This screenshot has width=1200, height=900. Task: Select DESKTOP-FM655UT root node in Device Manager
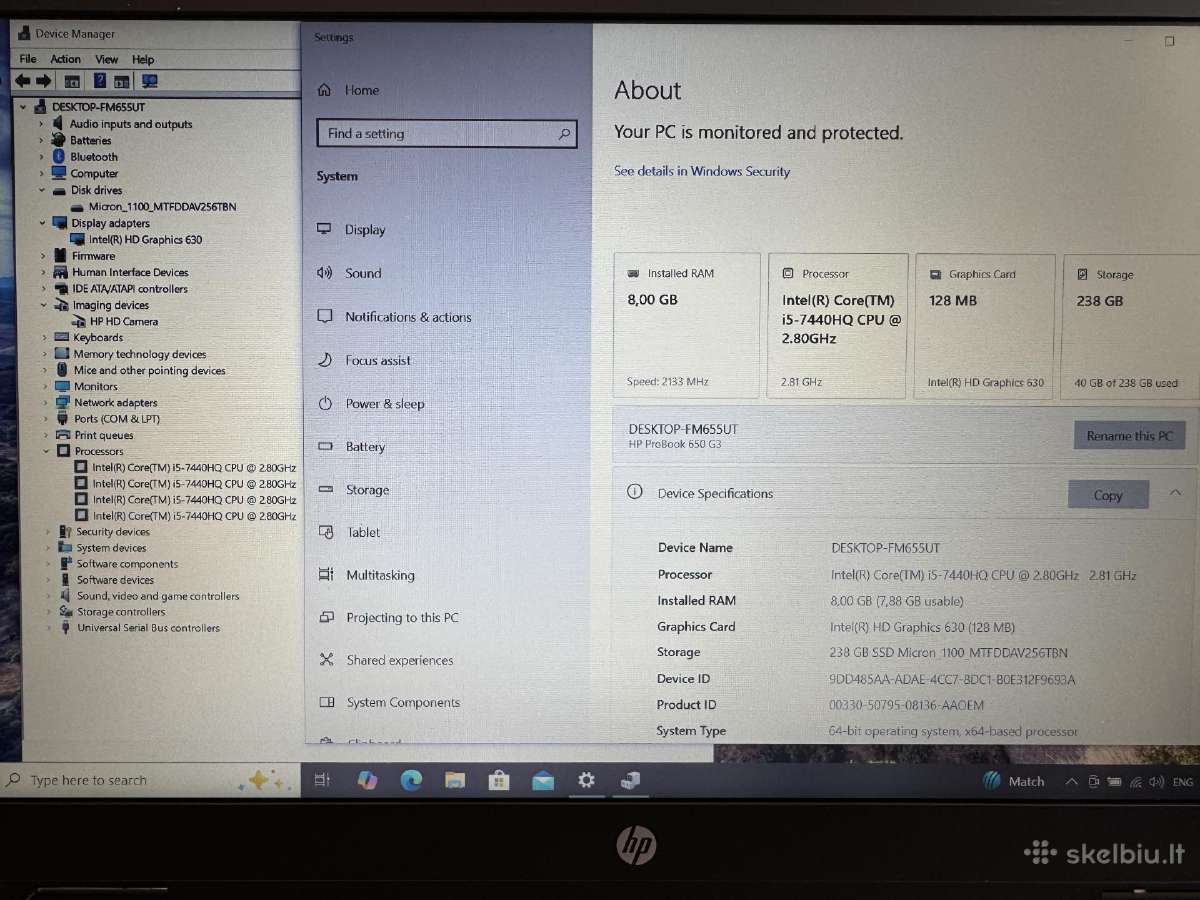coord(99,107)
